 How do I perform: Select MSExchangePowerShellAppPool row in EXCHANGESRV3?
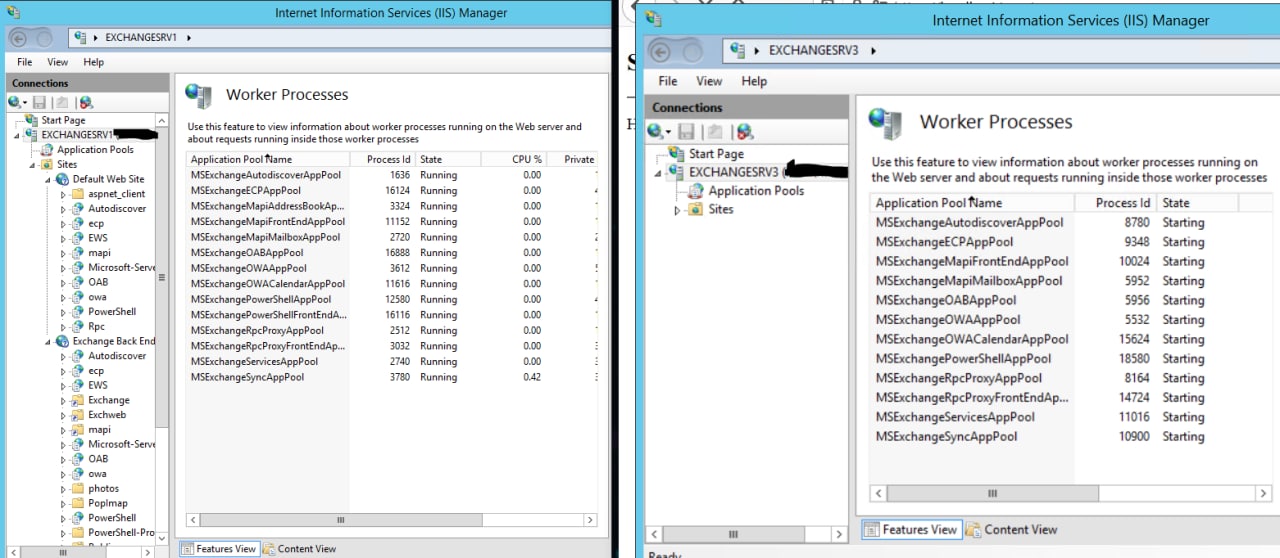click(1070, 359)
